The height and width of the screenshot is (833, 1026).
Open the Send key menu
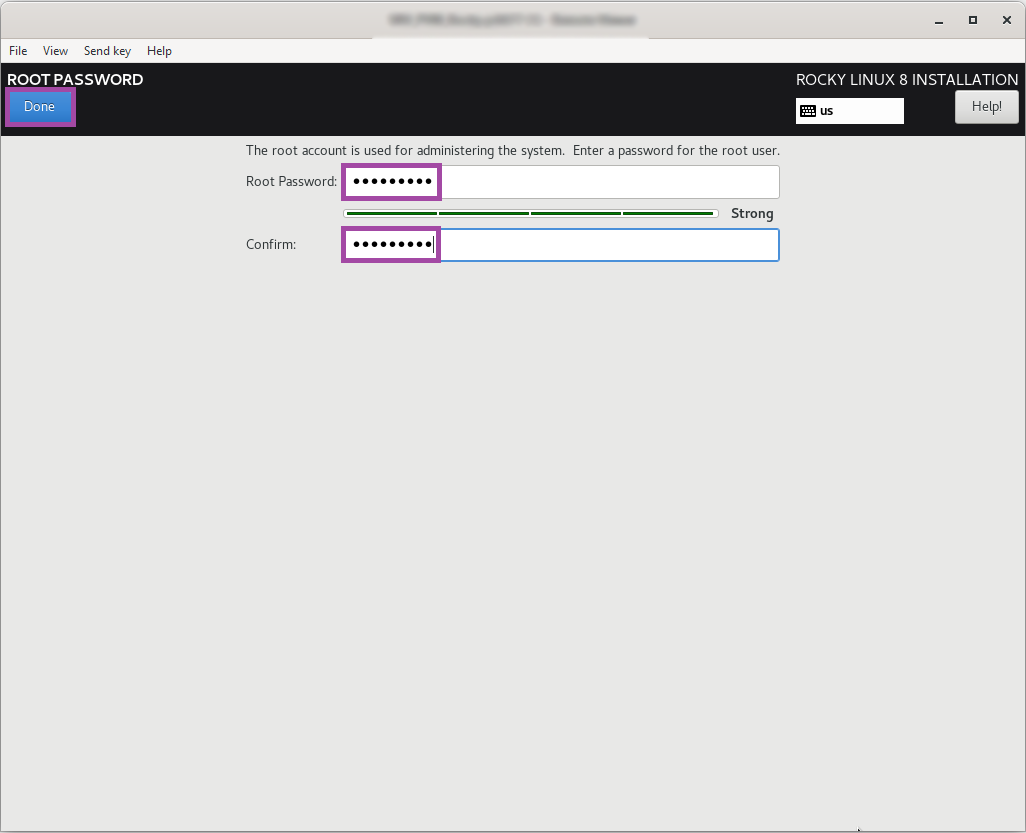pyautogui.click(x=107, y=51)
